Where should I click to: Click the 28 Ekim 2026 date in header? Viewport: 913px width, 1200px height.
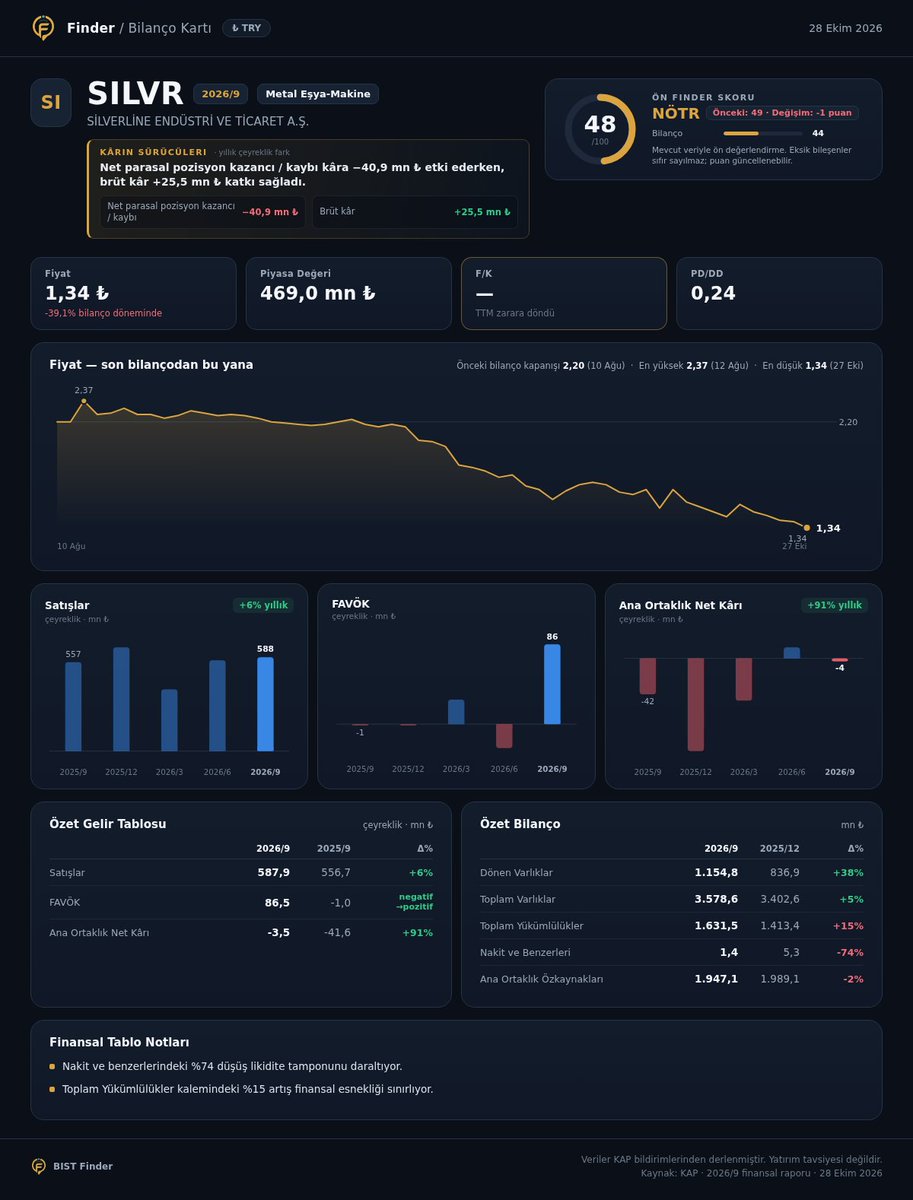[845, 28]
